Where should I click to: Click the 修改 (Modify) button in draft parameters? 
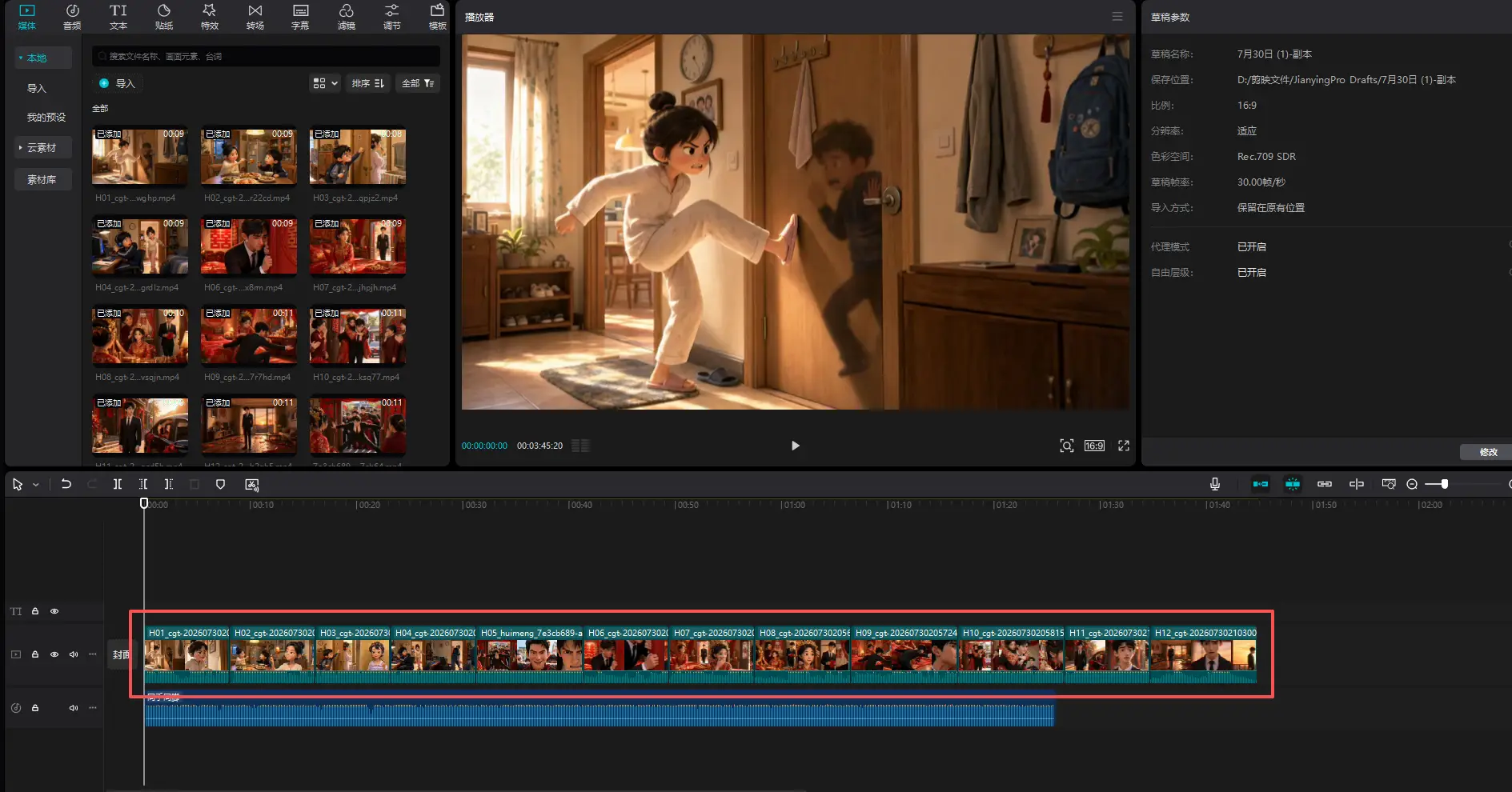coord(1488,452)
